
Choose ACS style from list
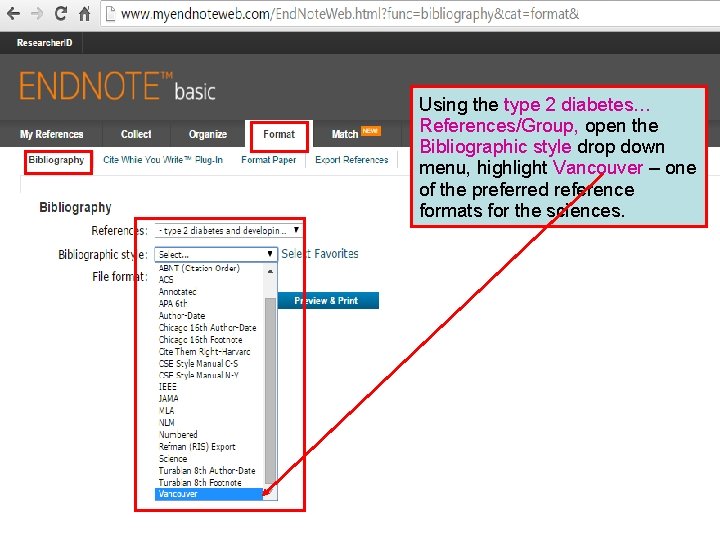tap(210, 280)
